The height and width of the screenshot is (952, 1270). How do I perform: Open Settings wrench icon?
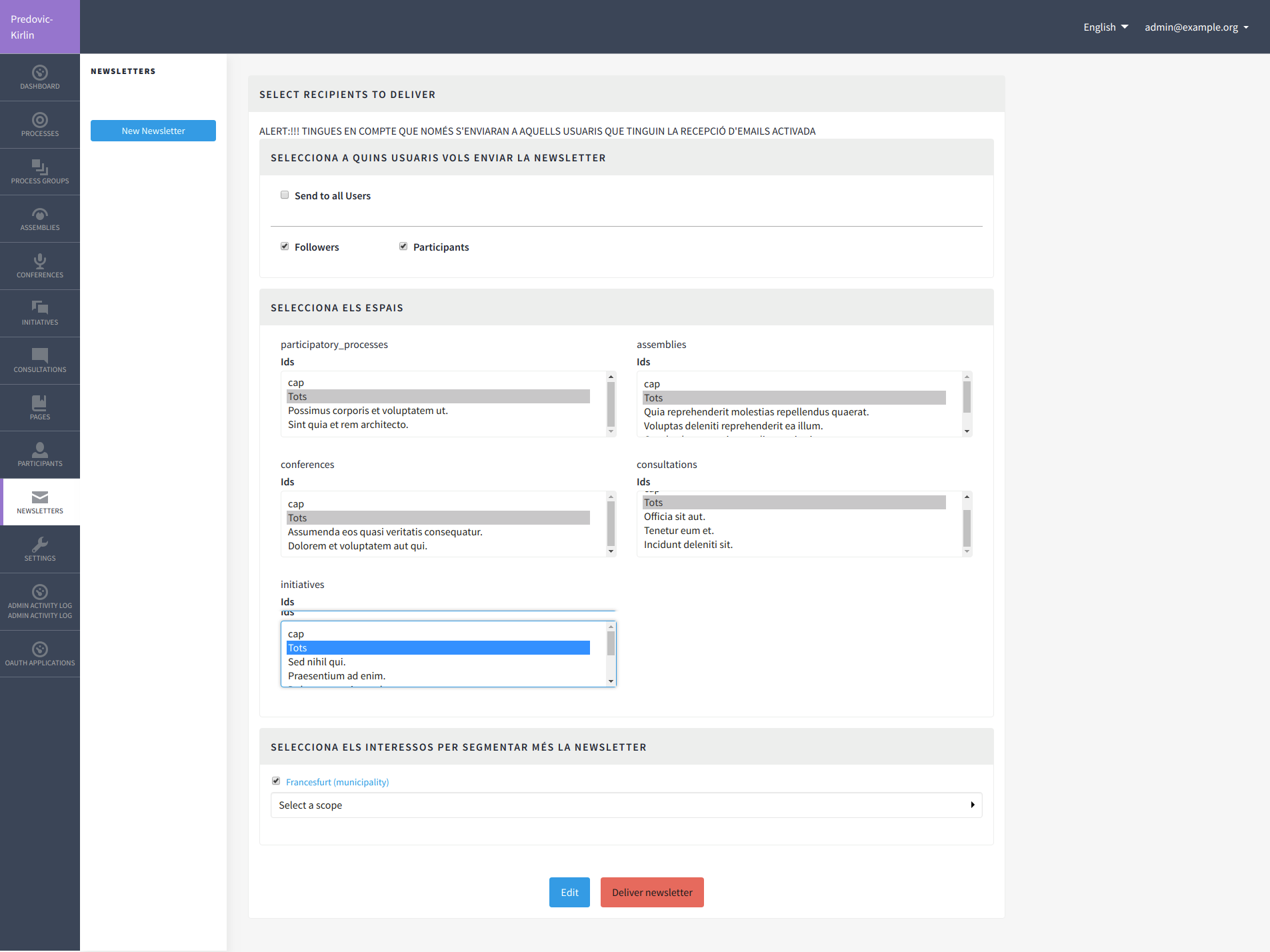40,545
